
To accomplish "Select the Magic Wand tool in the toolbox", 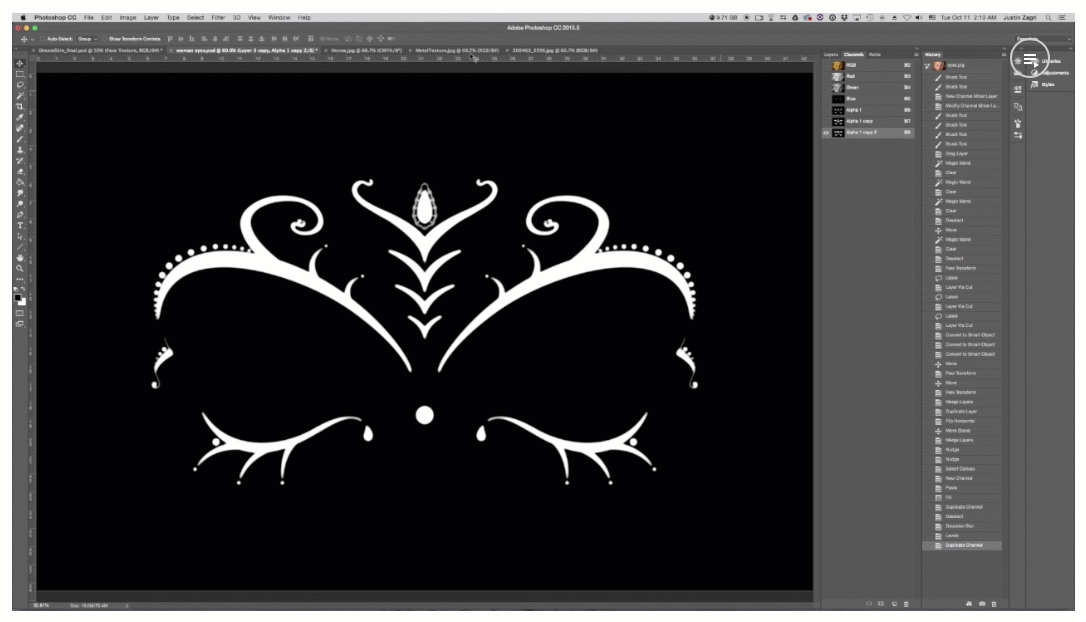I will tap(20, 96).
